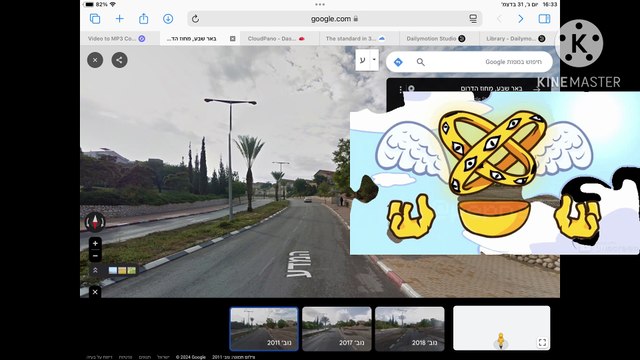Tap the battery 82% status indicator
This screenshot has height=360, width=640.
[96, 4]
